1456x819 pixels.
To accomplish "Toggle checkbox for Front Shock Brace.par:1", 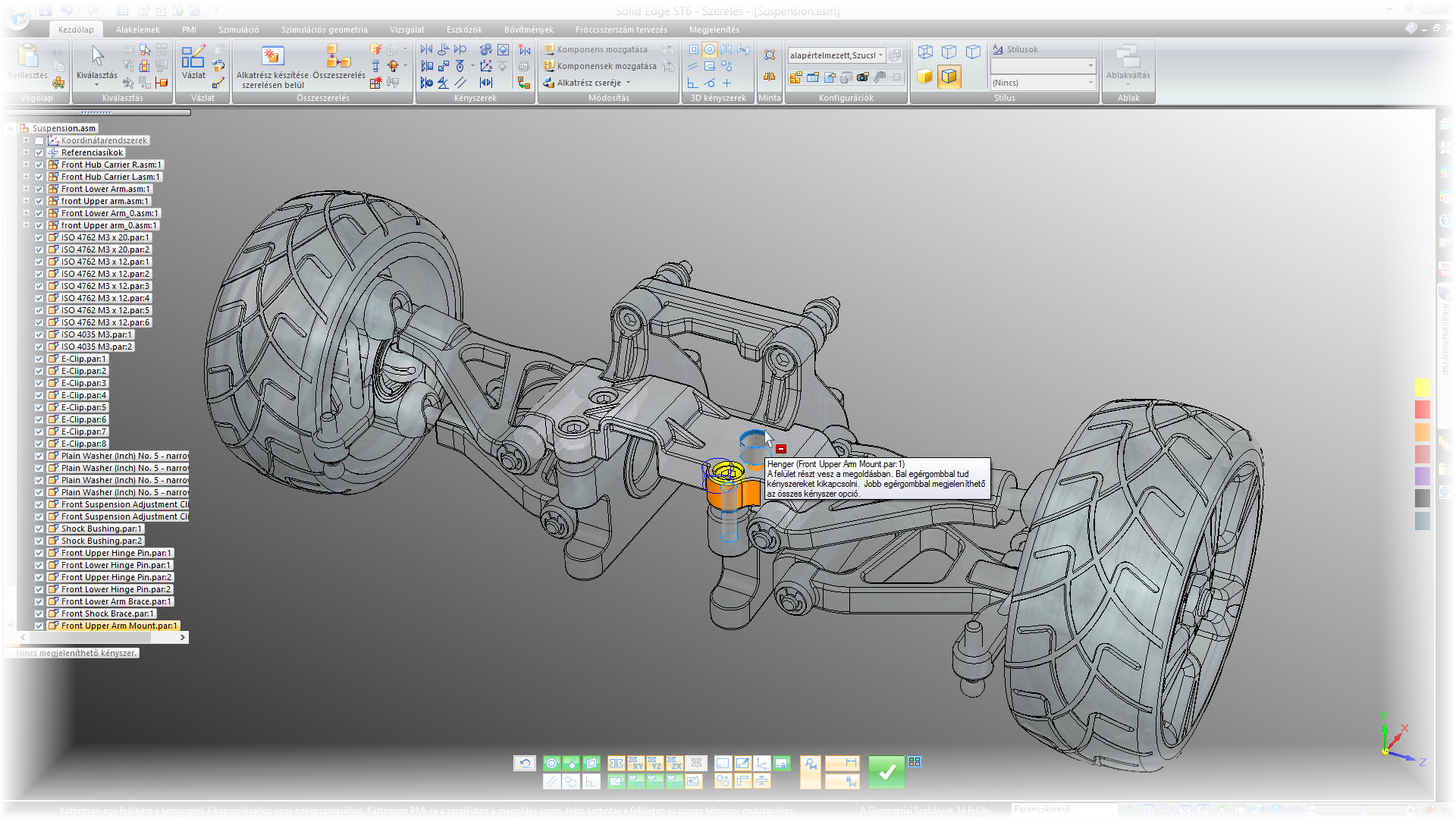I will [39, 613].
